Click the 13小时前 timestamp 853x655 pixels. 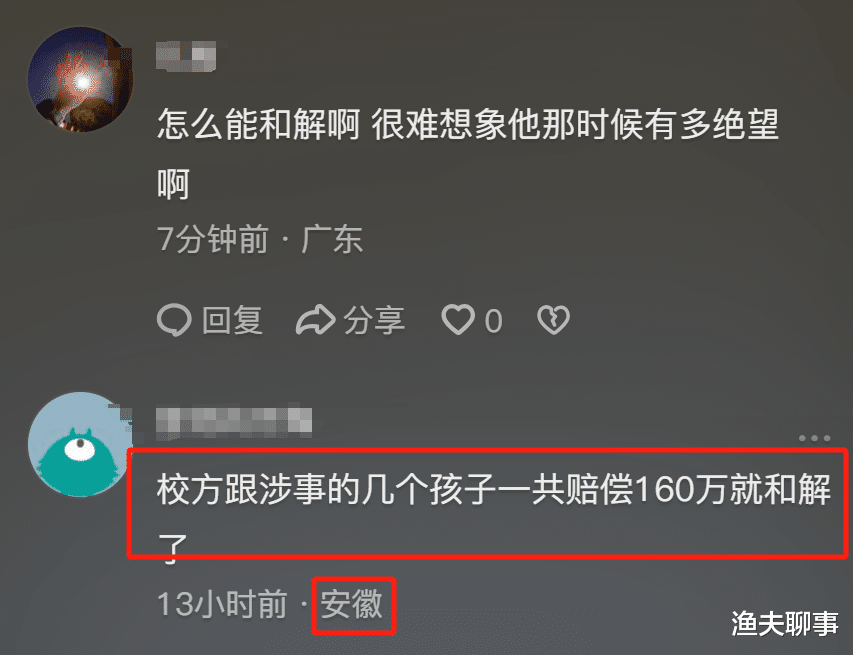(x=222, y=604)
